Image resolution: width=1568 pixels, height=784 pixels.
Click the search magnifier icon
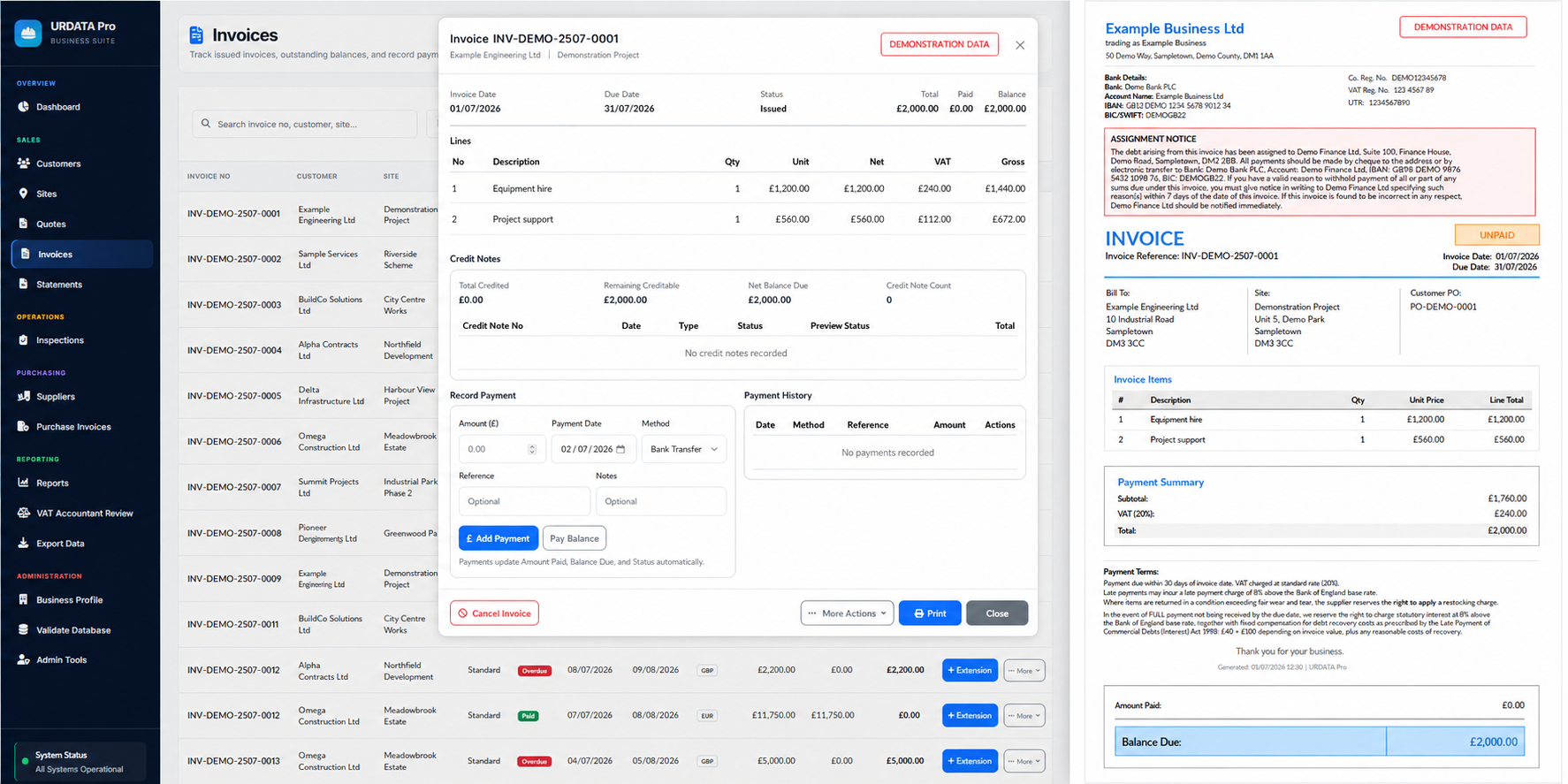pos(206,124)
